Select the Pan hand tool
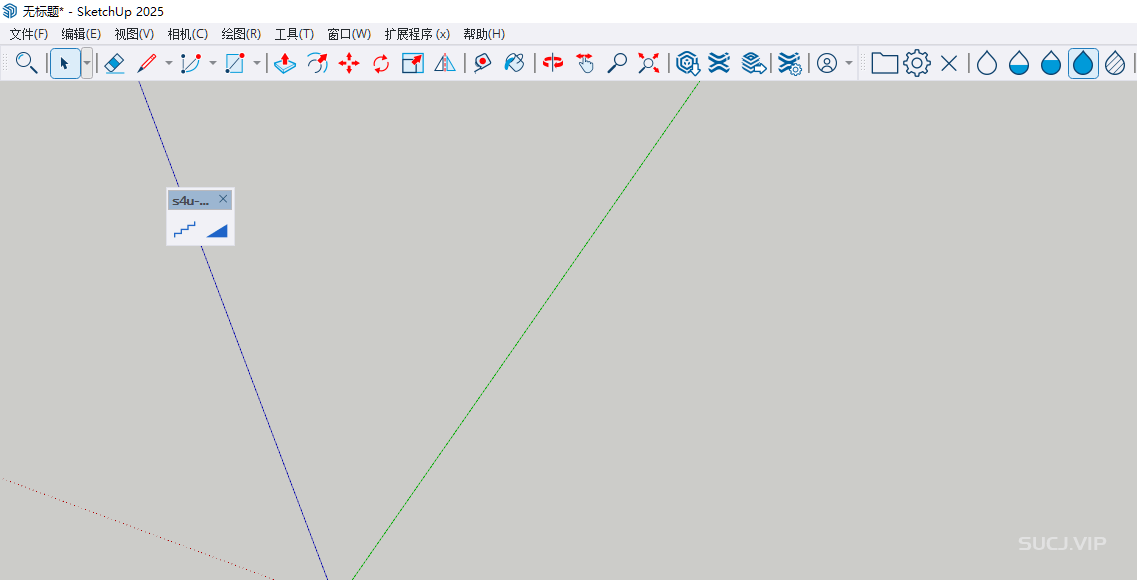This screenshot has height=580, width=1137. tap(584, 63)
